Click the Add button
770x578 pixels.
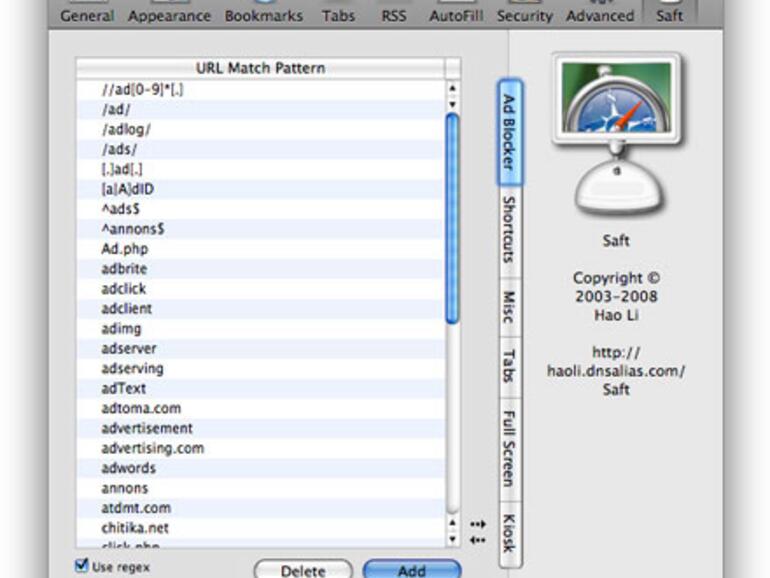pyautogui.click(x=412, y=570)
